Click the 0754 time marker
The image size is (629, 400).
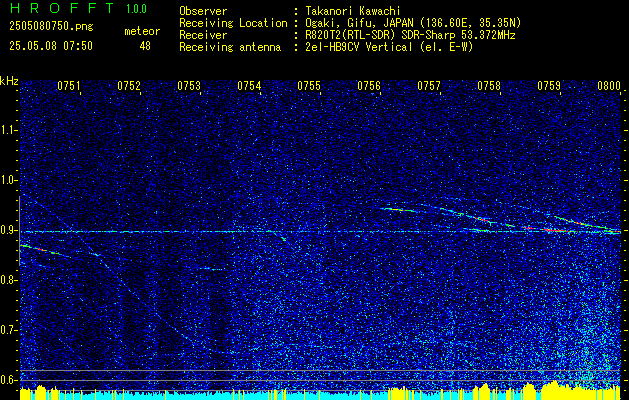(x=249, y=86)
